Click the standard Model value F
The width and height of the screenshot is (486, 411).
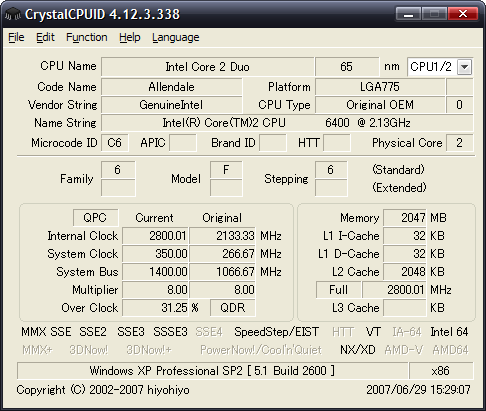(x=226, y=170)
